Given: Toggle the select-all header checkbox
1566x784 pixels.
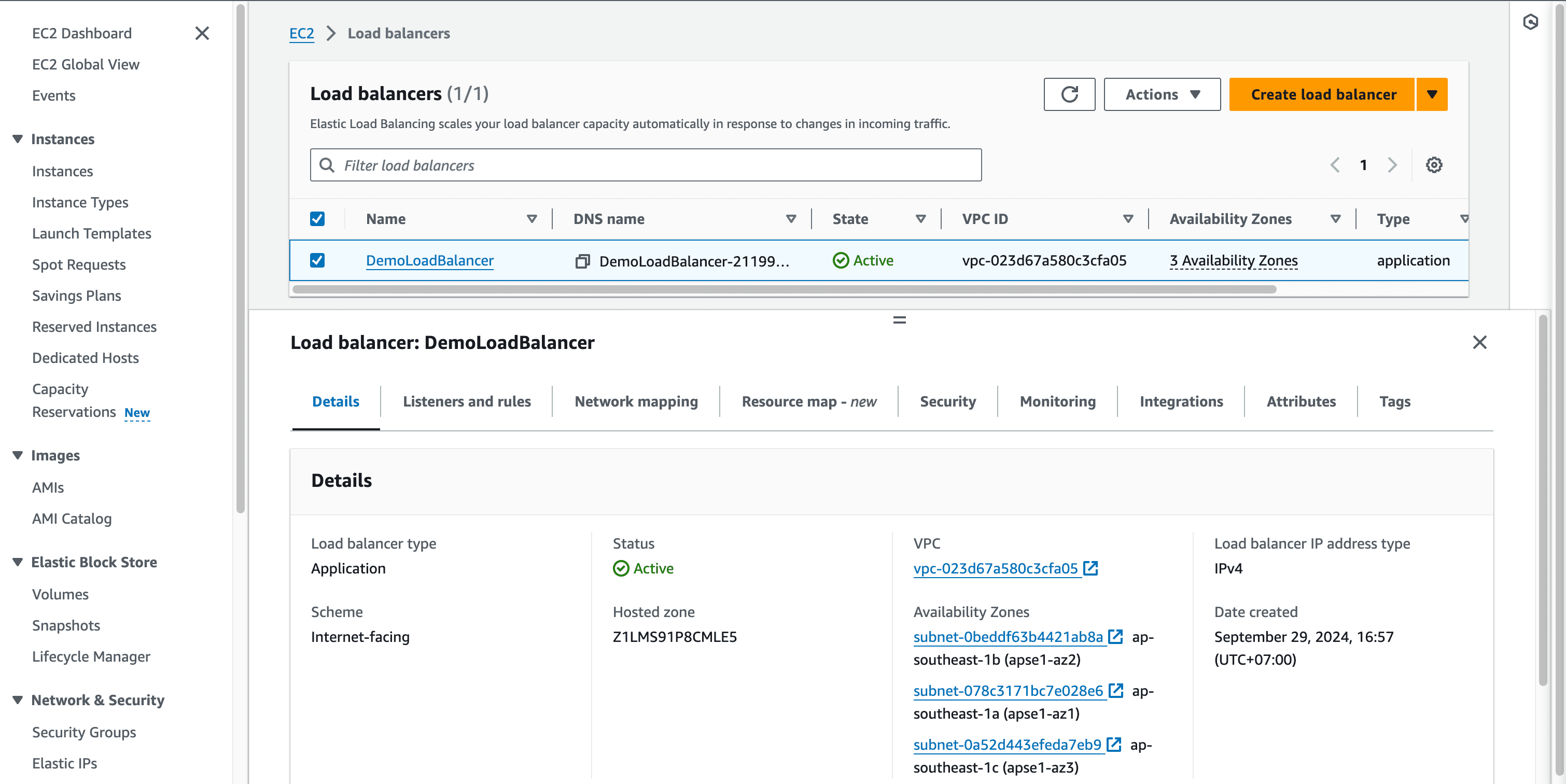Looking at the screenshot, I should [x=317, y=219].
